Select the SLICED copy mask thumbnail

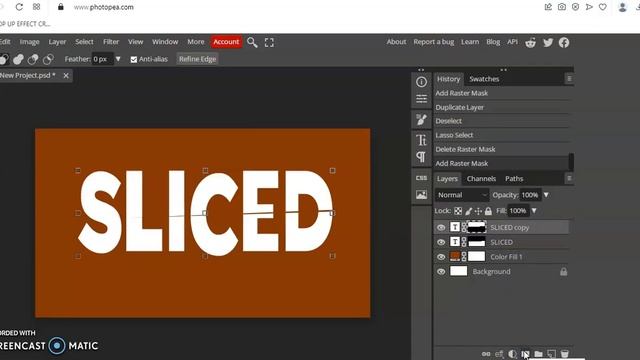pos(477,227)
